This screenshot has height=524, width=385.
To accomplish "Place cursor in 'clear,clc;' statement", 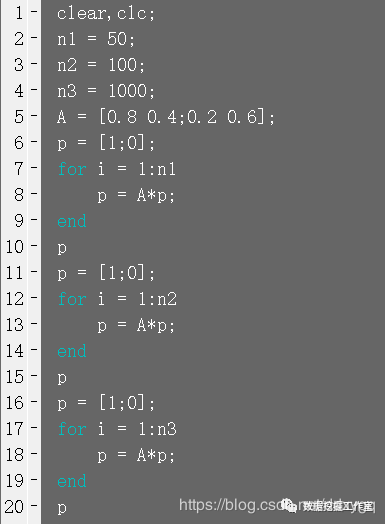I will click(106, 14).
